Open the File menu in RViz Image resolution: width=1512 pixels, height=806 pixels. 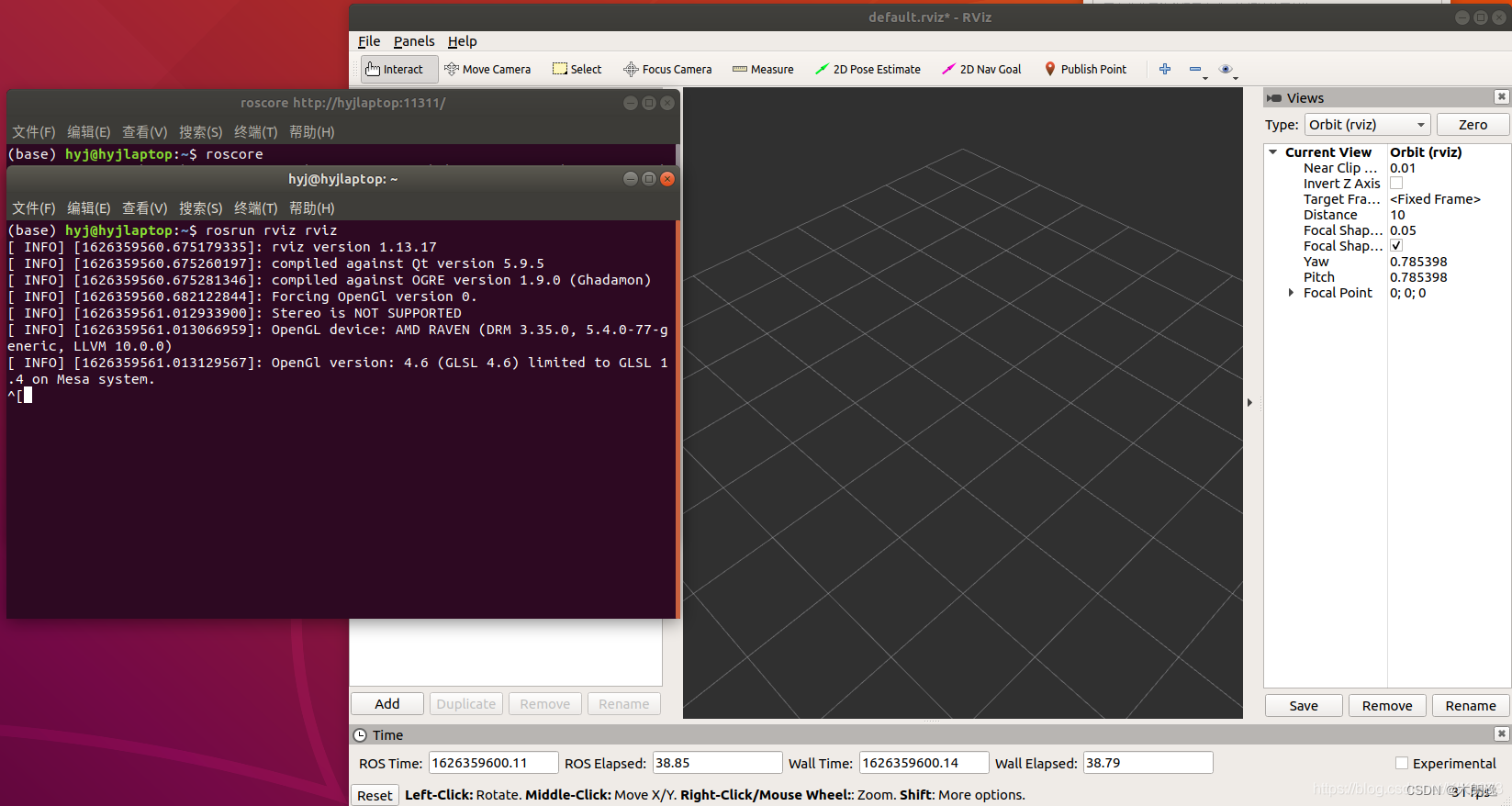[x=369, y=41]
